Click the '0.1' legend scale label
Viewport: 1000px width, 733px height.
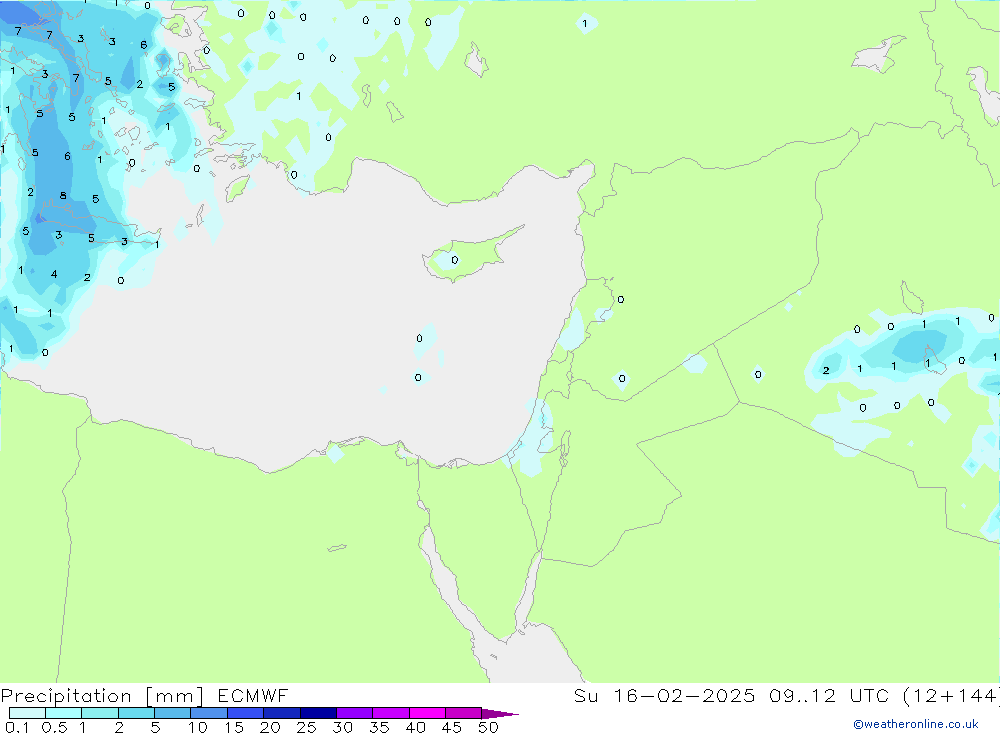17,727
